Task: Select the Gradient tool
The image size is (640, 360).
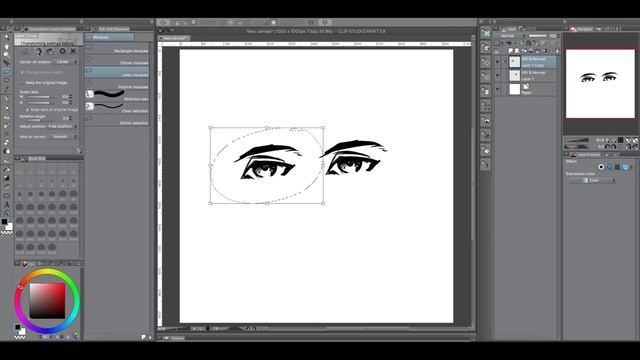Action: click(7, 178)
